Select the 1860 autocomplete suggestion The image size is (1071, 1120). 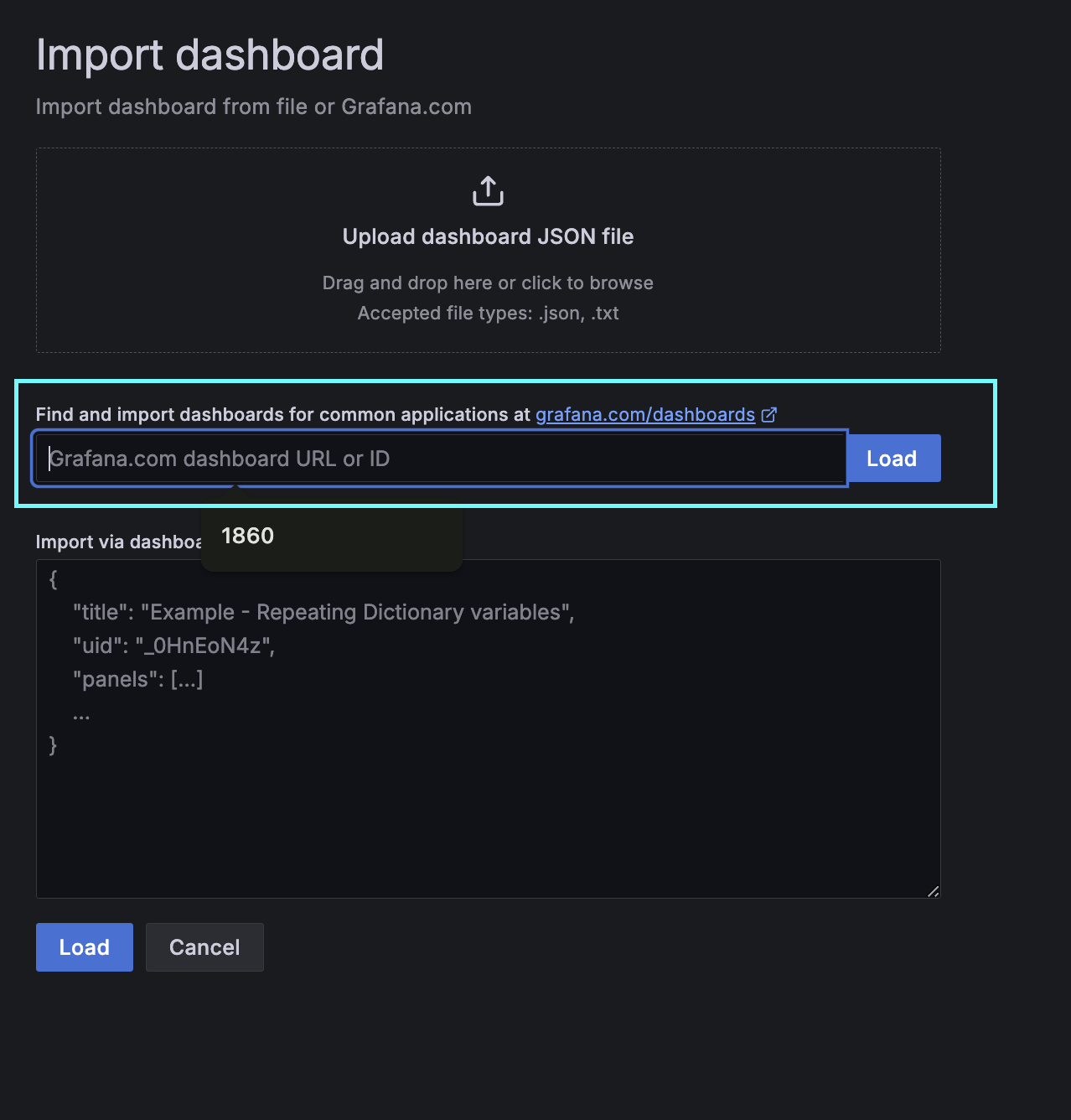click(x=248, y=536)
